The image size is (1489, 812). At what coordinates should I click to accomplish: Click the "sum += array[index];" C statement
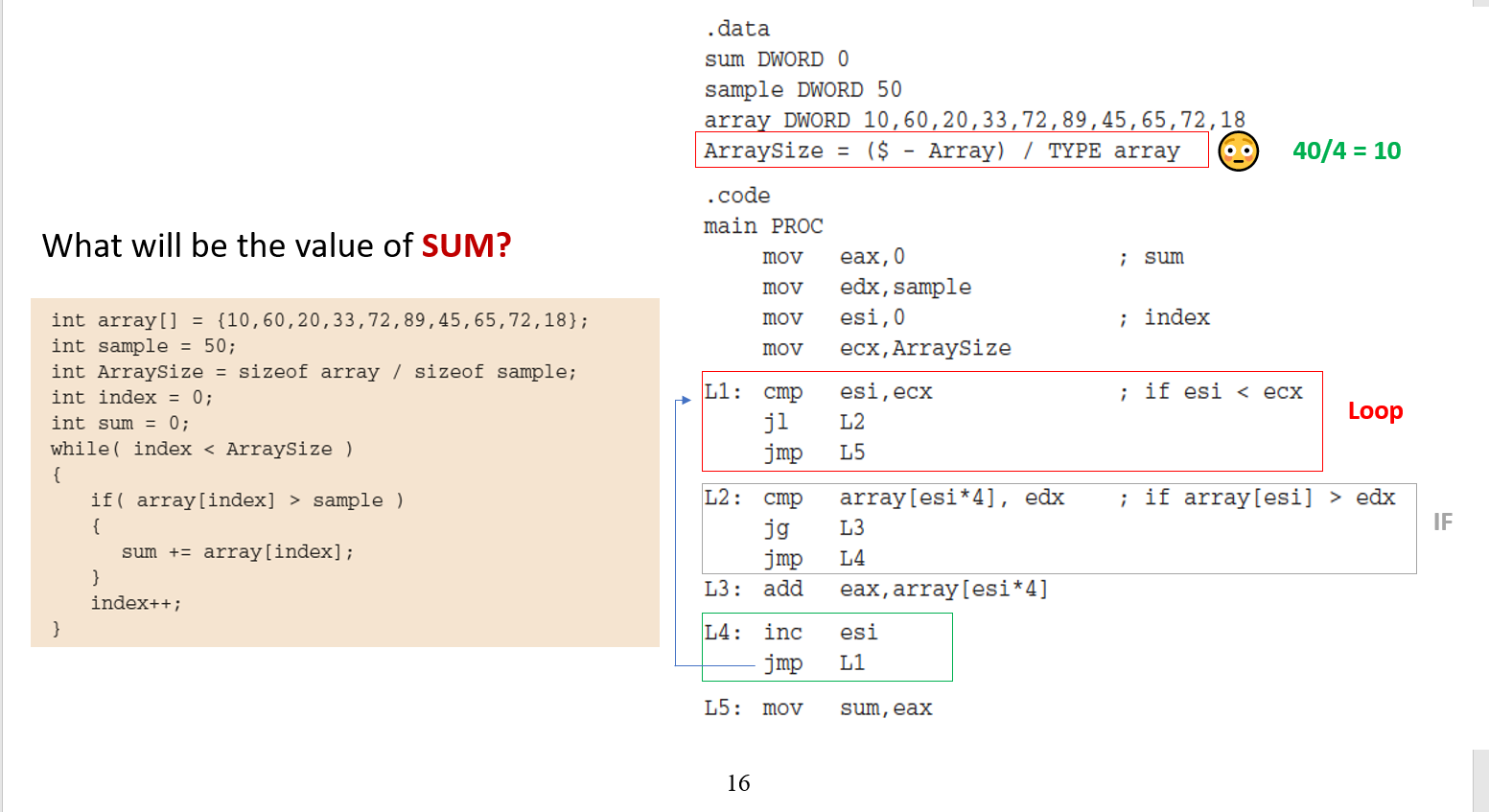point(237,552)
